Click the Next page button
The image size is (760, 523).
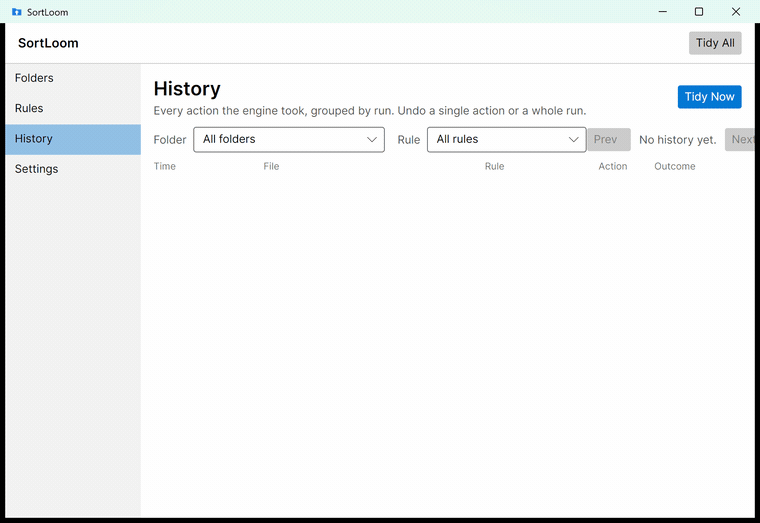click(740, 140)
